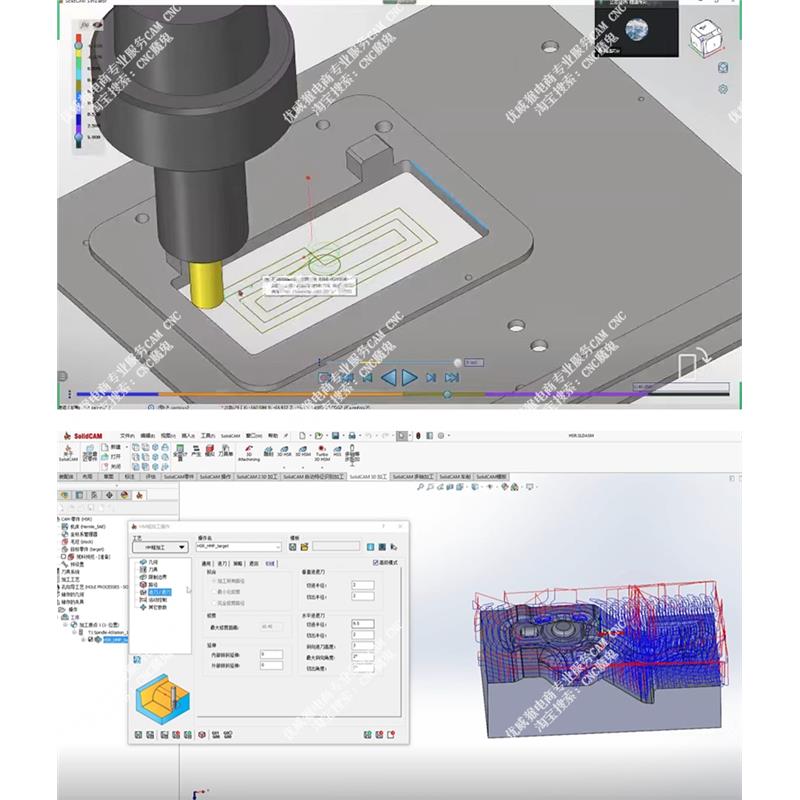Expand the dropdown arrow under Turbo 3D HSM
Viewport: 800px width, 800px height.
point(321,467)
